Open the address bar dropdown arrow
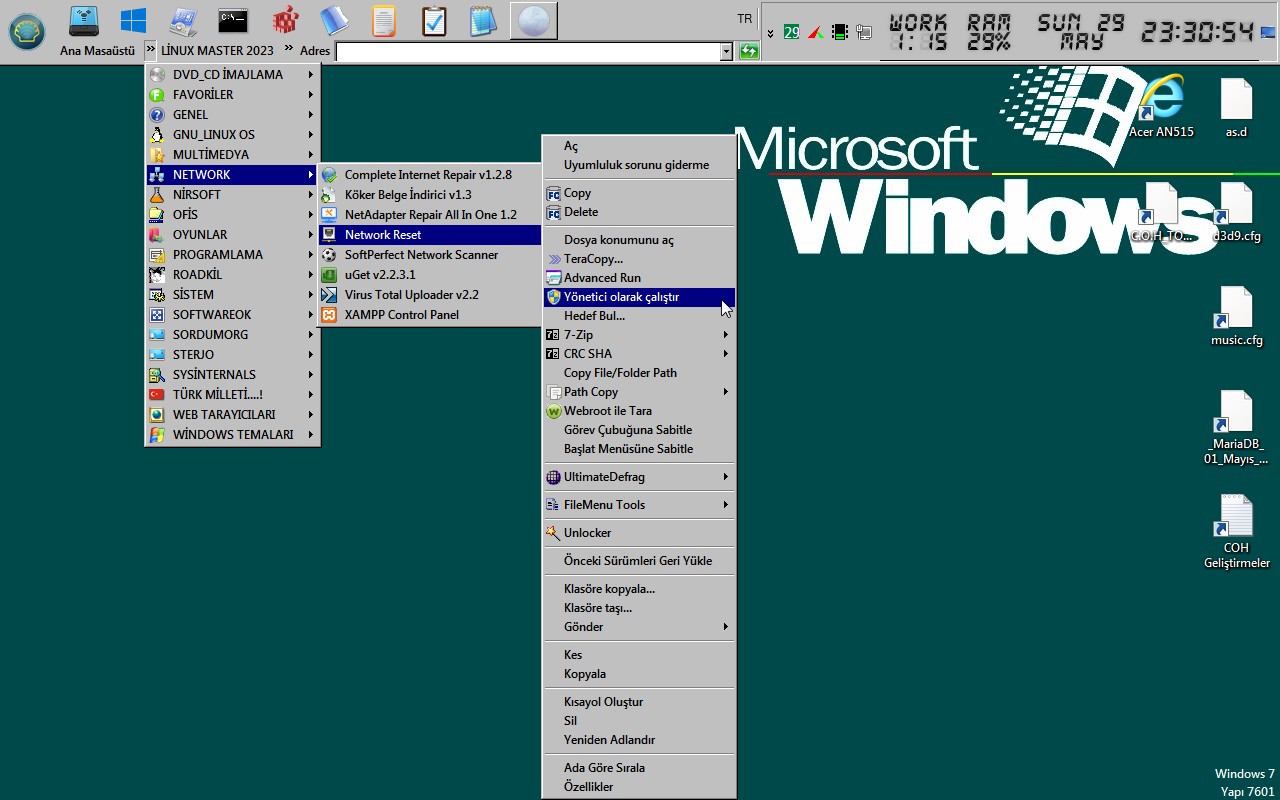Image resolution: width=1280 pixels, height=800 pixels. [727, 51]
